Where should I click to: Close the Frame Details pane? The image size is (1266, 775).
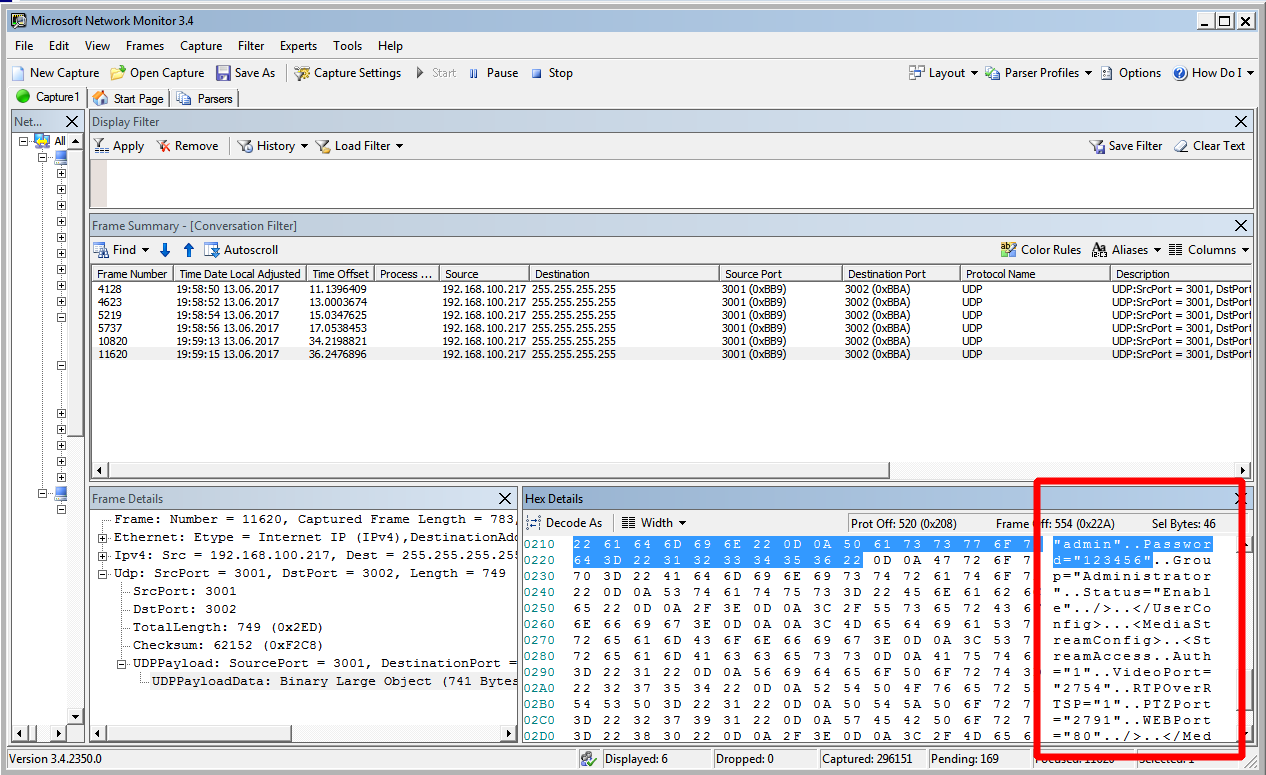(x=505, y=498)
